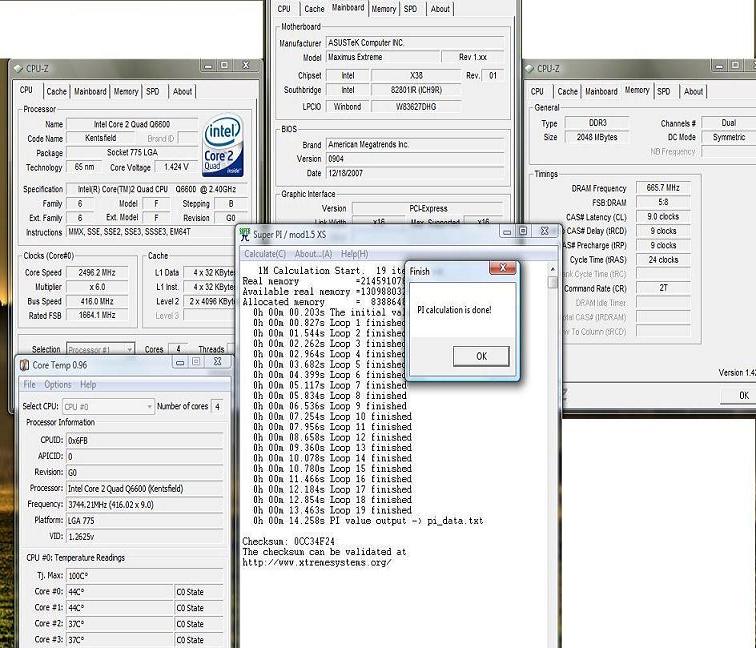This screenshot has height=648, width=756.
Task: Switch to SPD tab in left CPU-Z window
Action: pyautogui.click(x=152, y=91)
